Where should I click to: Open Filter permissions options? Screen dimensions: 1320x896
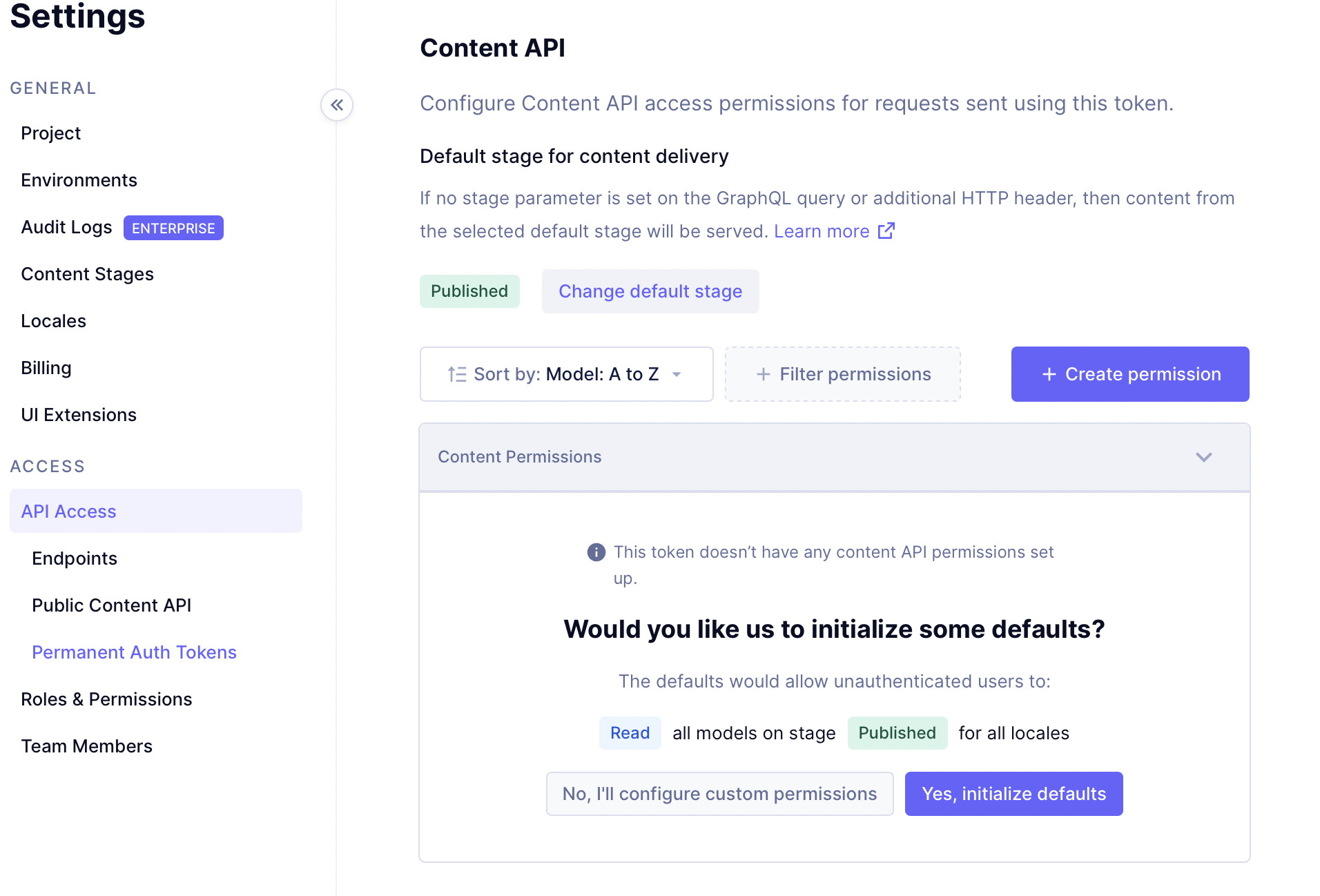(842, 373)
